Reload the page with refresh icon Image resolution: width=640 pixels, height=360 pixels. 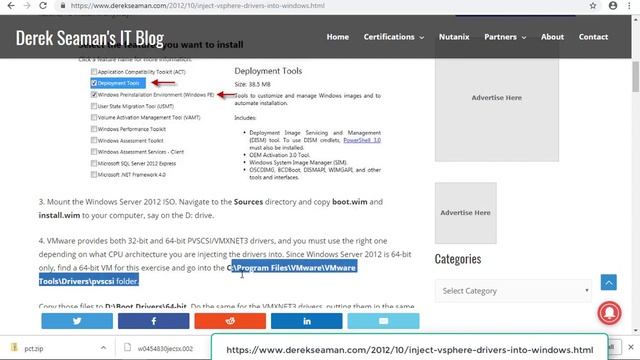coord(43,6)
